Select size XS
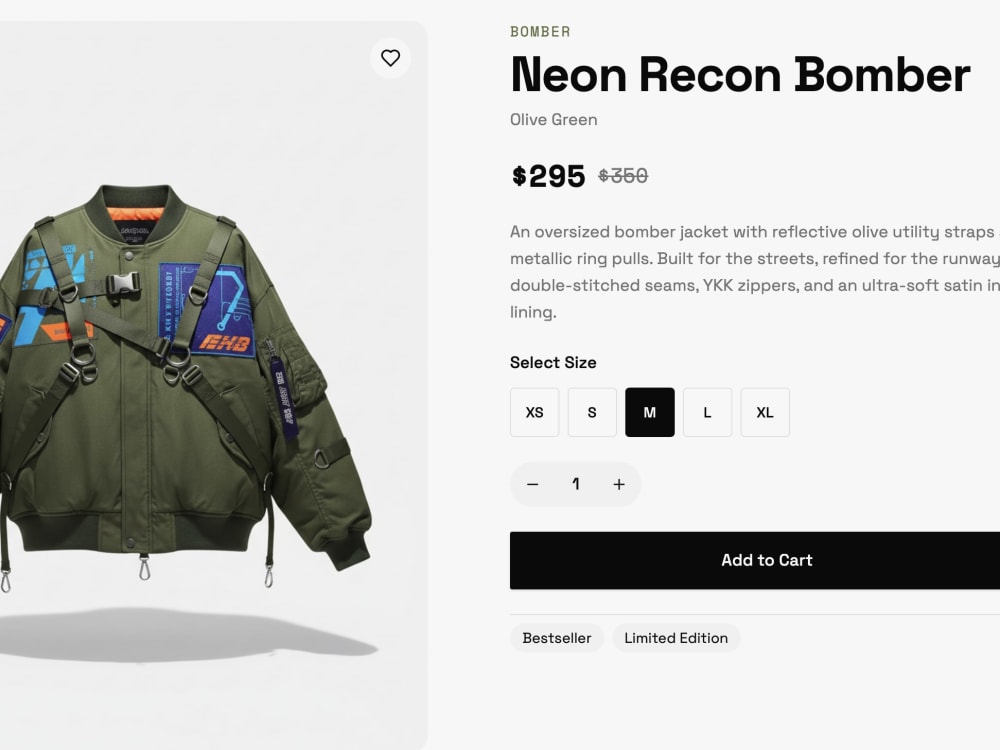The height and width of the screenshot is (750, 1000). [x=534, y=413]
